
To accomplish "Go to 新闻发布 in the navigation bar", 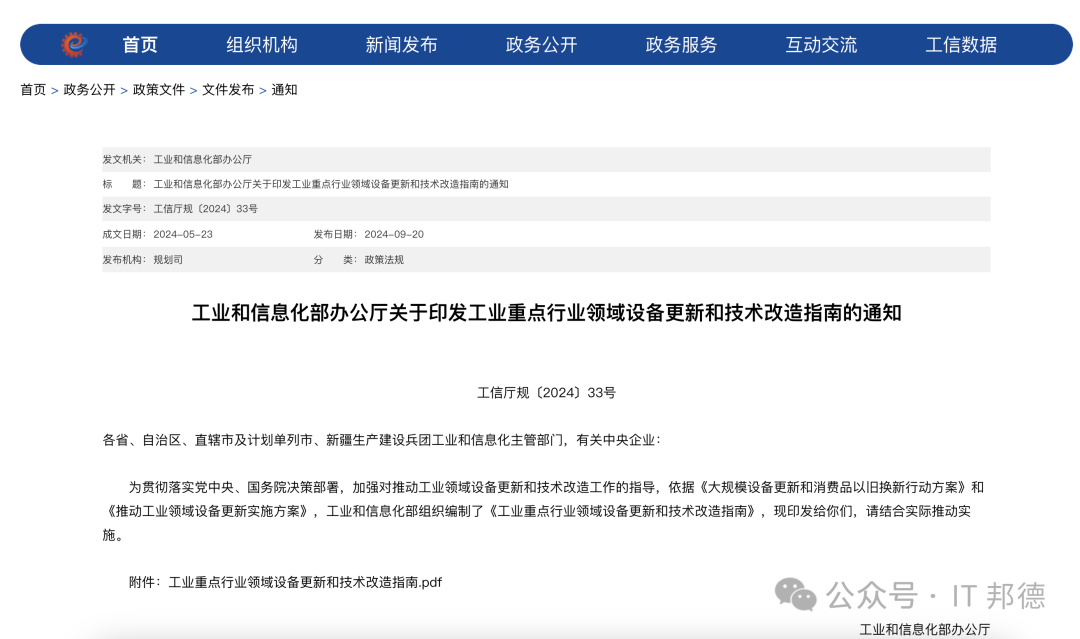I will 401,45.
